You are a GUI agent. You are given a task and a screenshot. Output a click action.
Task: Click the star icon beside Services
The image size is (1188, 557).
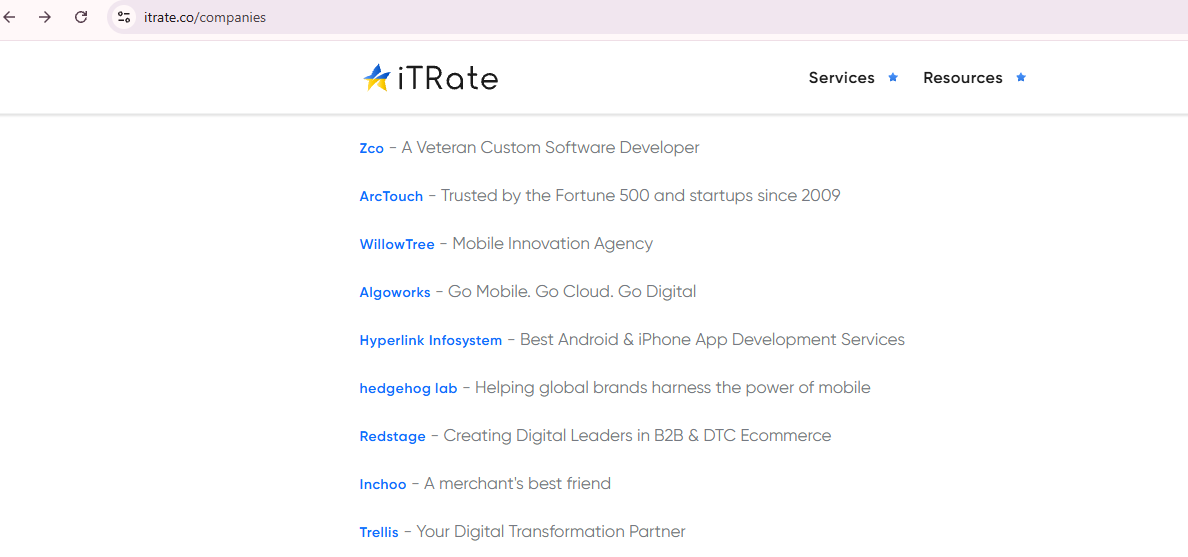pyautogui.click(x=893, y=78)
